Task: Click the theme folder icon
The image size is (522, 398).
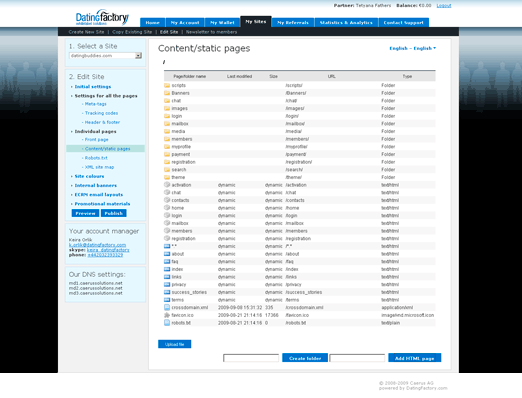Action: click(x=167, y=177)
